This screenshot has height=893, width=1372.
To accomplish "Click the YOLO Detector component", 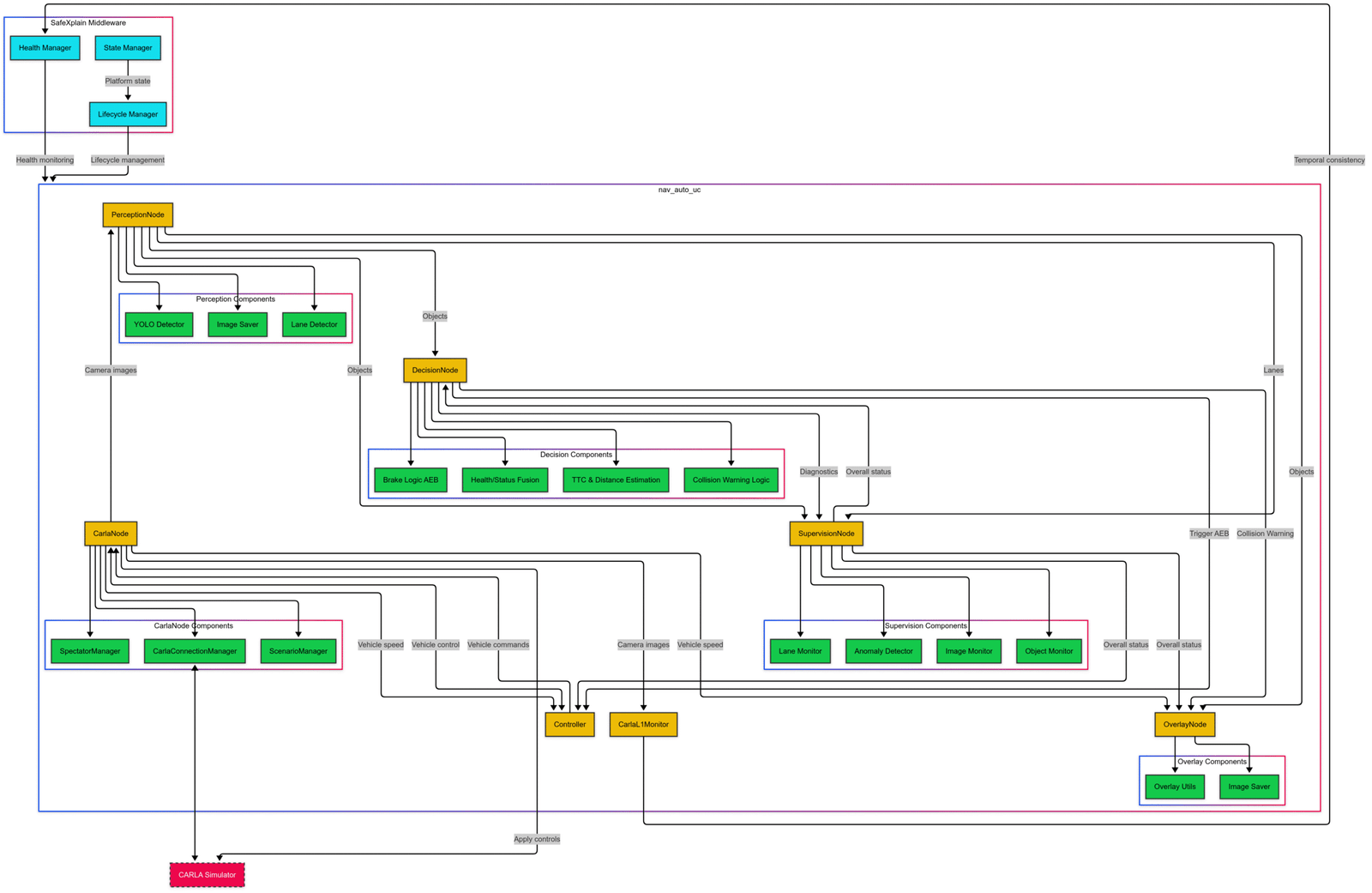I will [x=159, y=324].
